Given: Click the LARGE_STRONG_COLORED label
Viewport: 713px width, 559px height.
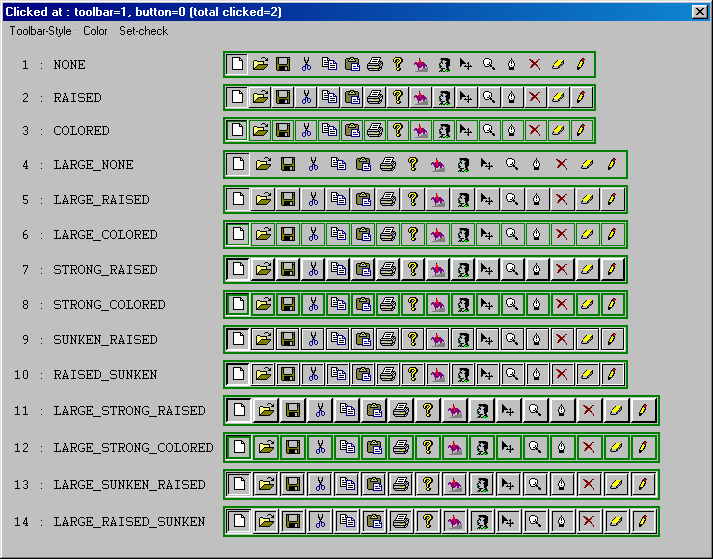Looking at the screenshot, I should click(133, 448).
